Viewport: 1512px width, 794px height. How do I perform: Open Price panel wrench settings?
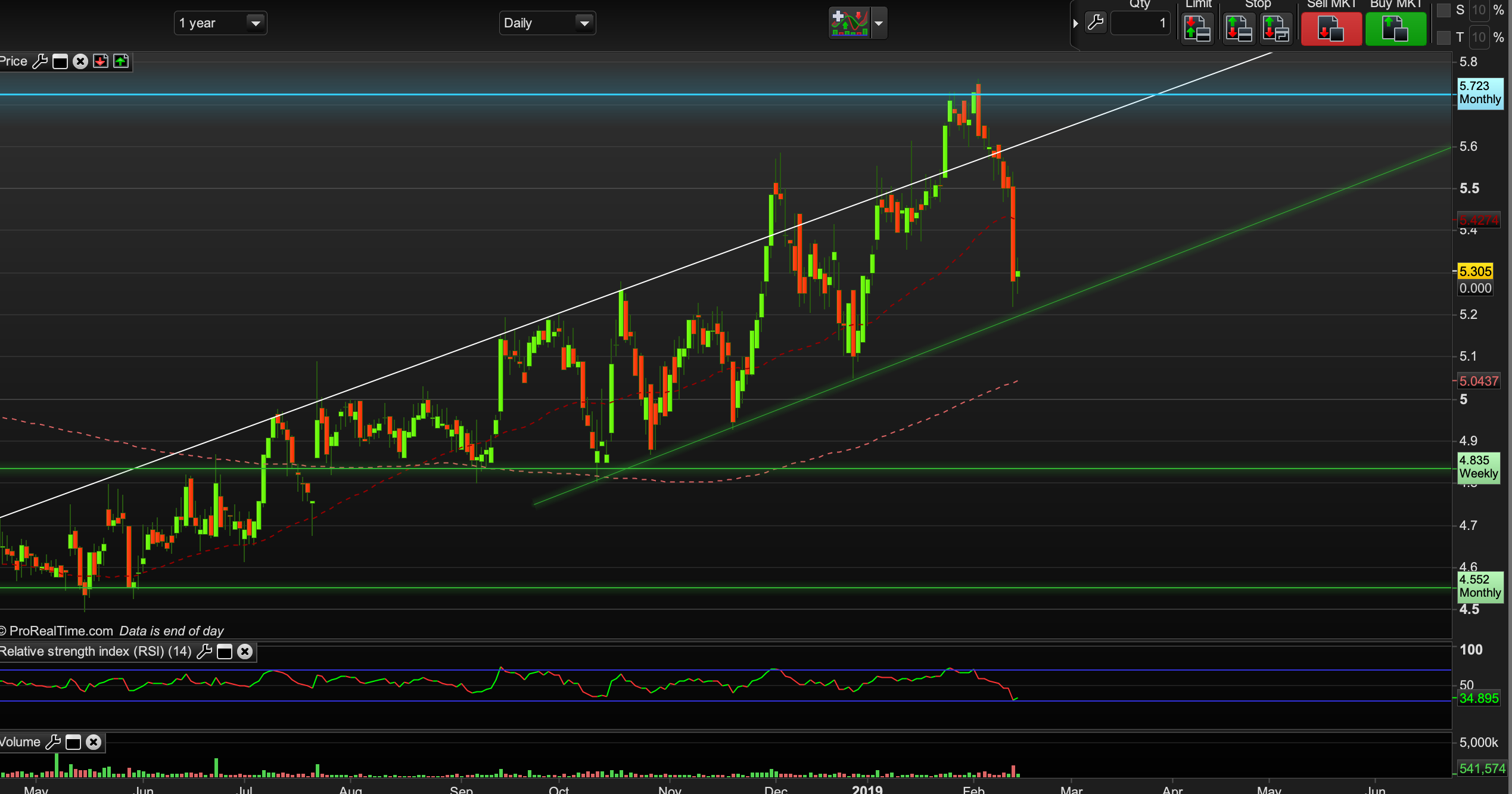40,61
